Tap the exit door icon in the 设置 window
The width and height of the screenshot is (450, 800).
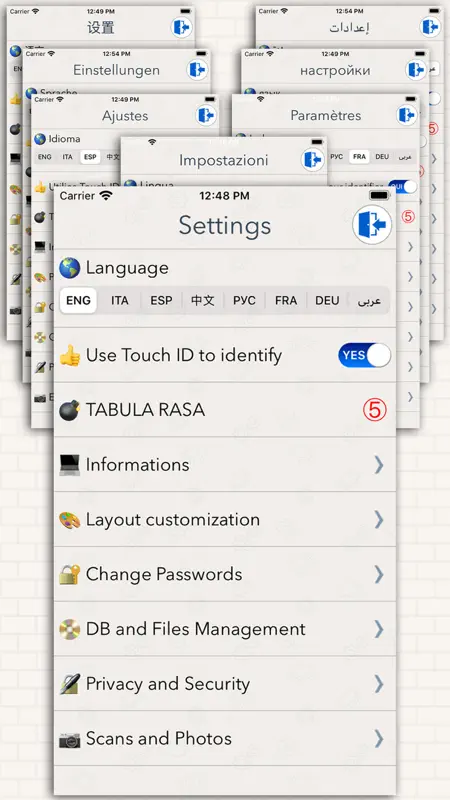182,27
